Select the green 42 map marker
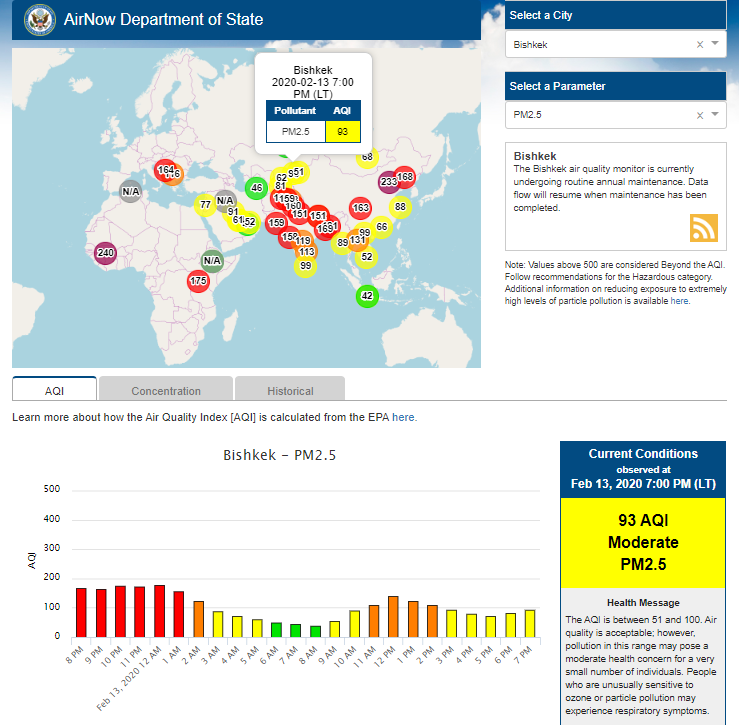The image size is (739, 725). pos(367,296)
